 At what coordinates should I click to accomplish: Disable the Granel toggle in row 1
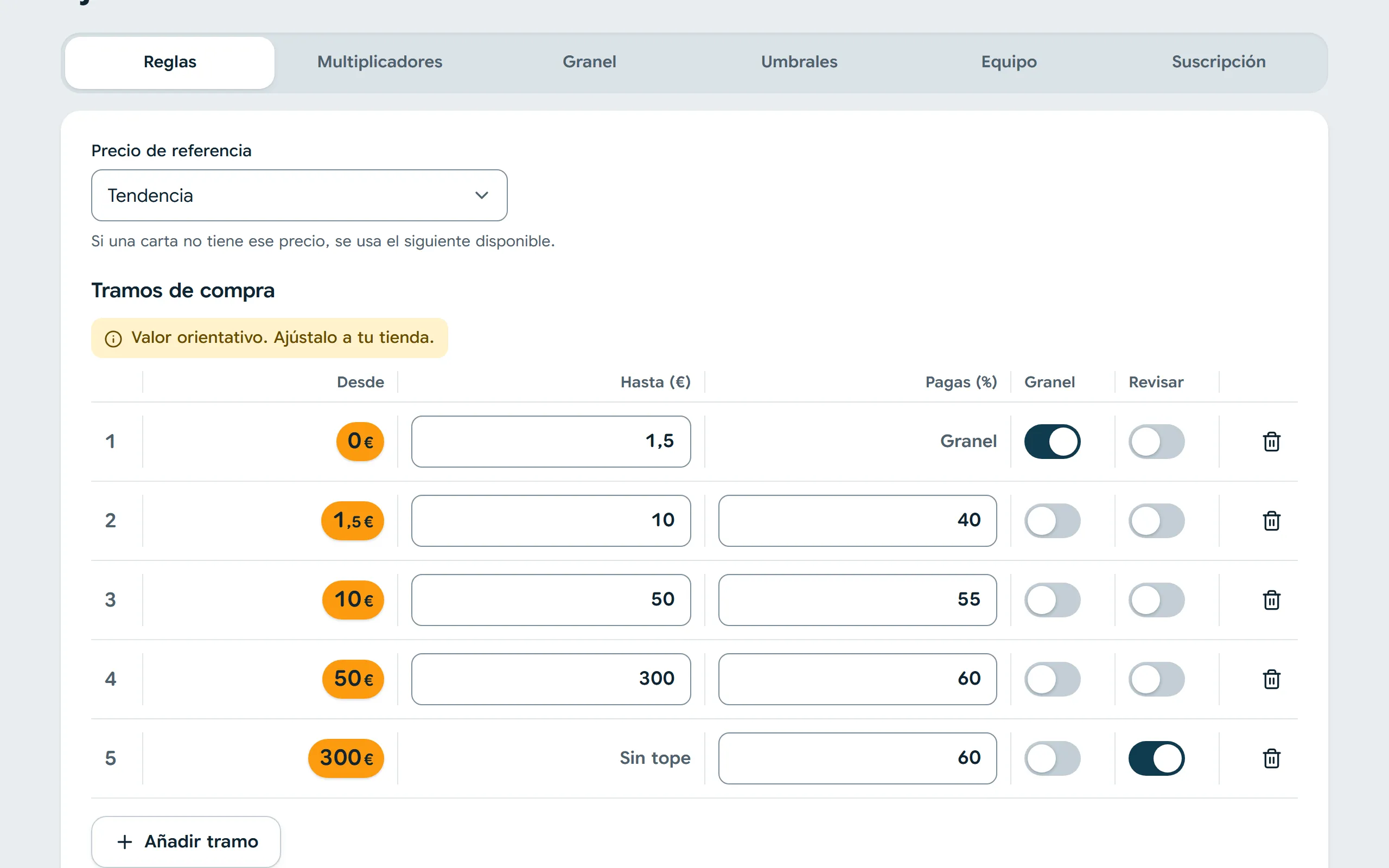[1052, 442]
